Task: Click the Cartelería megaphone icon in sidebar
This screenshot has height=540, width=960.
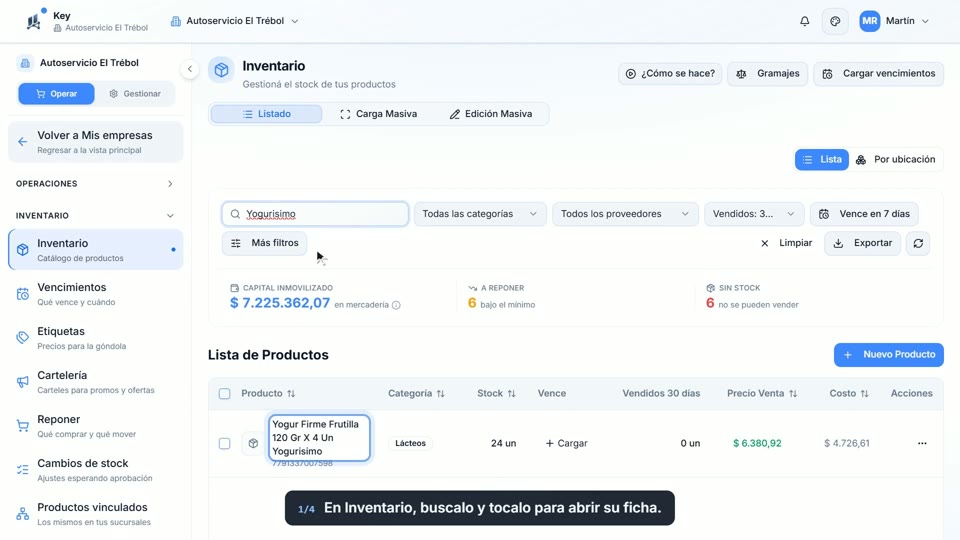Action: coord(23,382)
